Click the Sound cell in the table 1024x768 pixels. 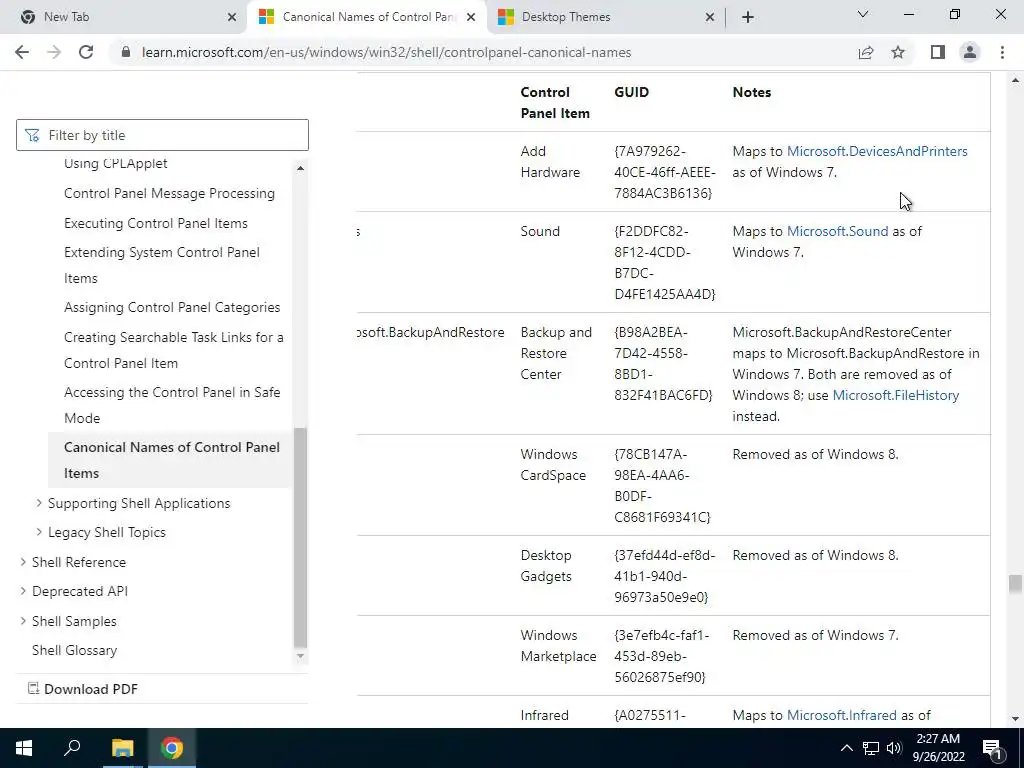[x=540, y=231]
